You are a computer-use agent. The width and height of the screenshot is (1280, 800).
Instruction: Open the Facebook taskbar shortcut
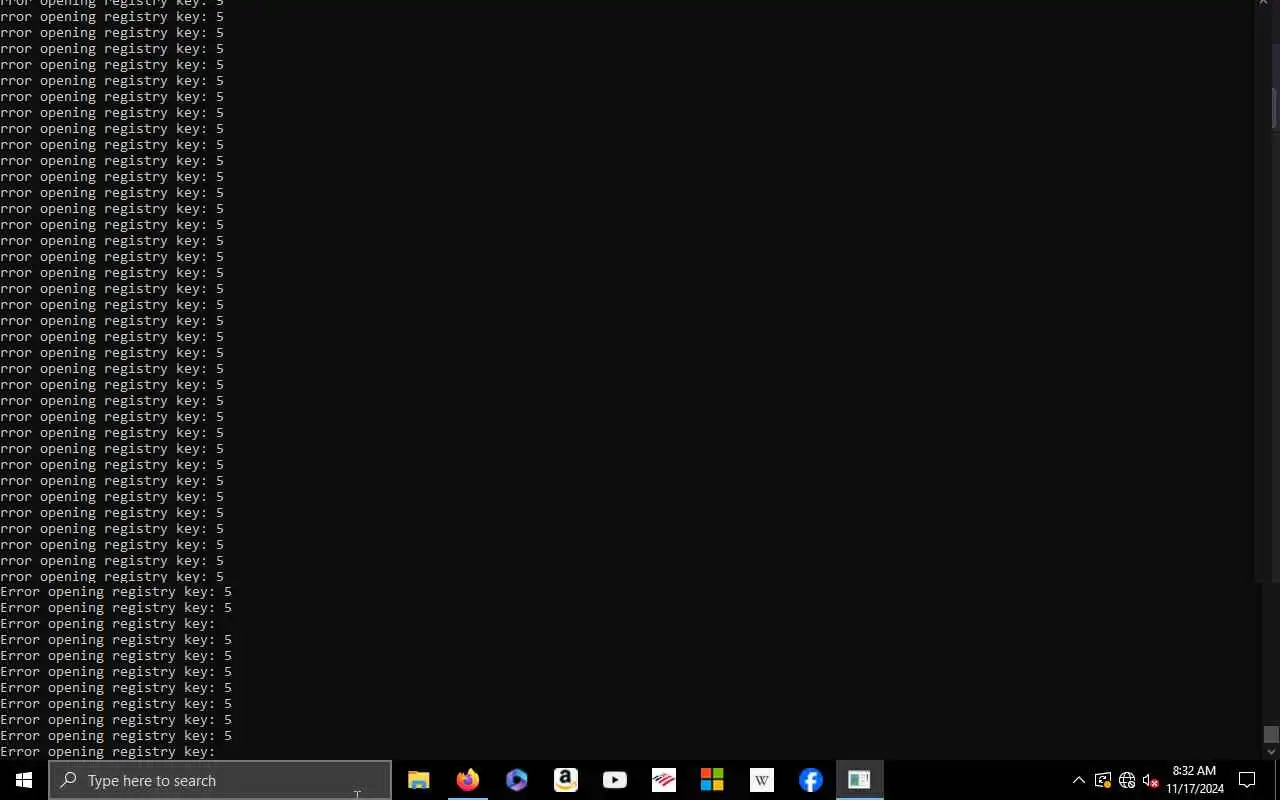click(811, 780)
